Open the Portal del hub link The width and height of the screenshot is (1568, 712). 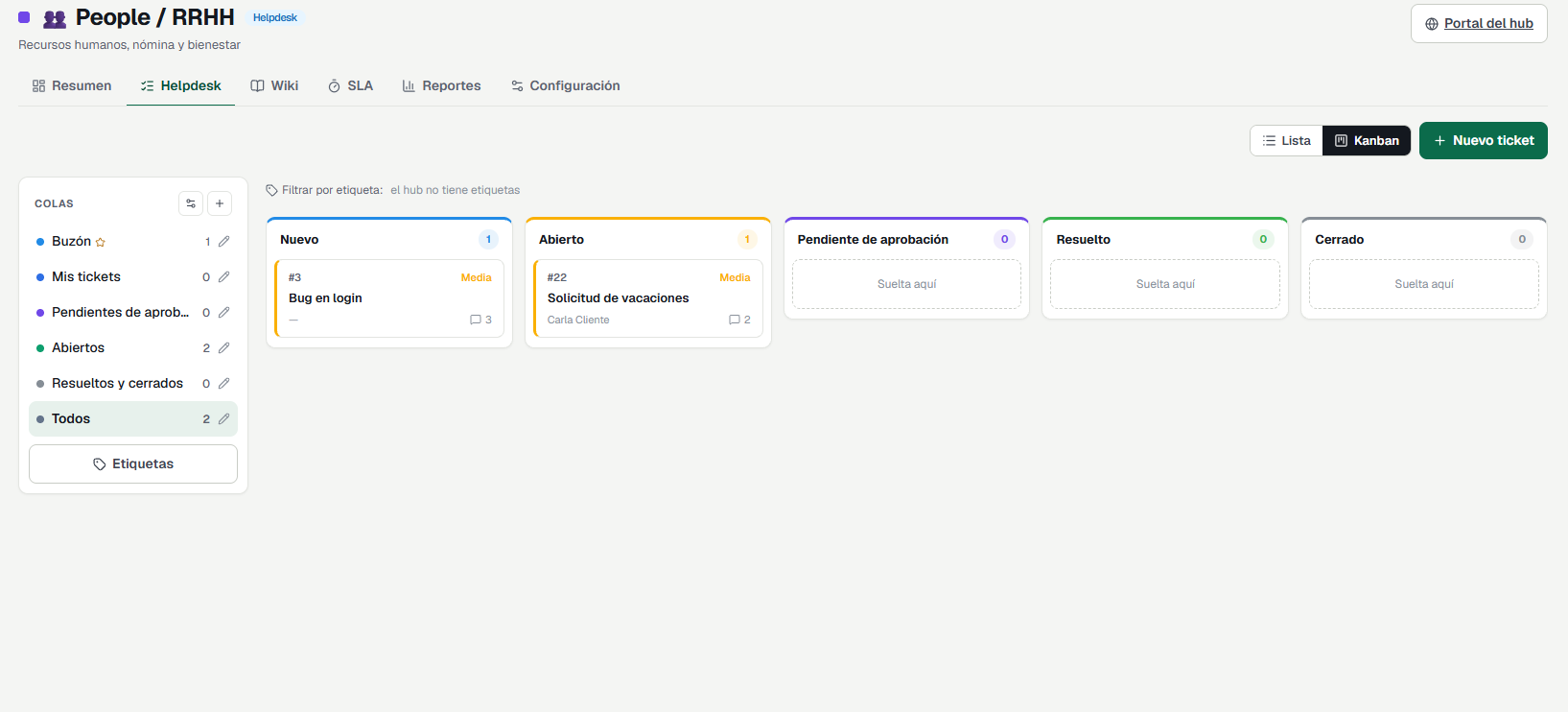pos(1479,24)
